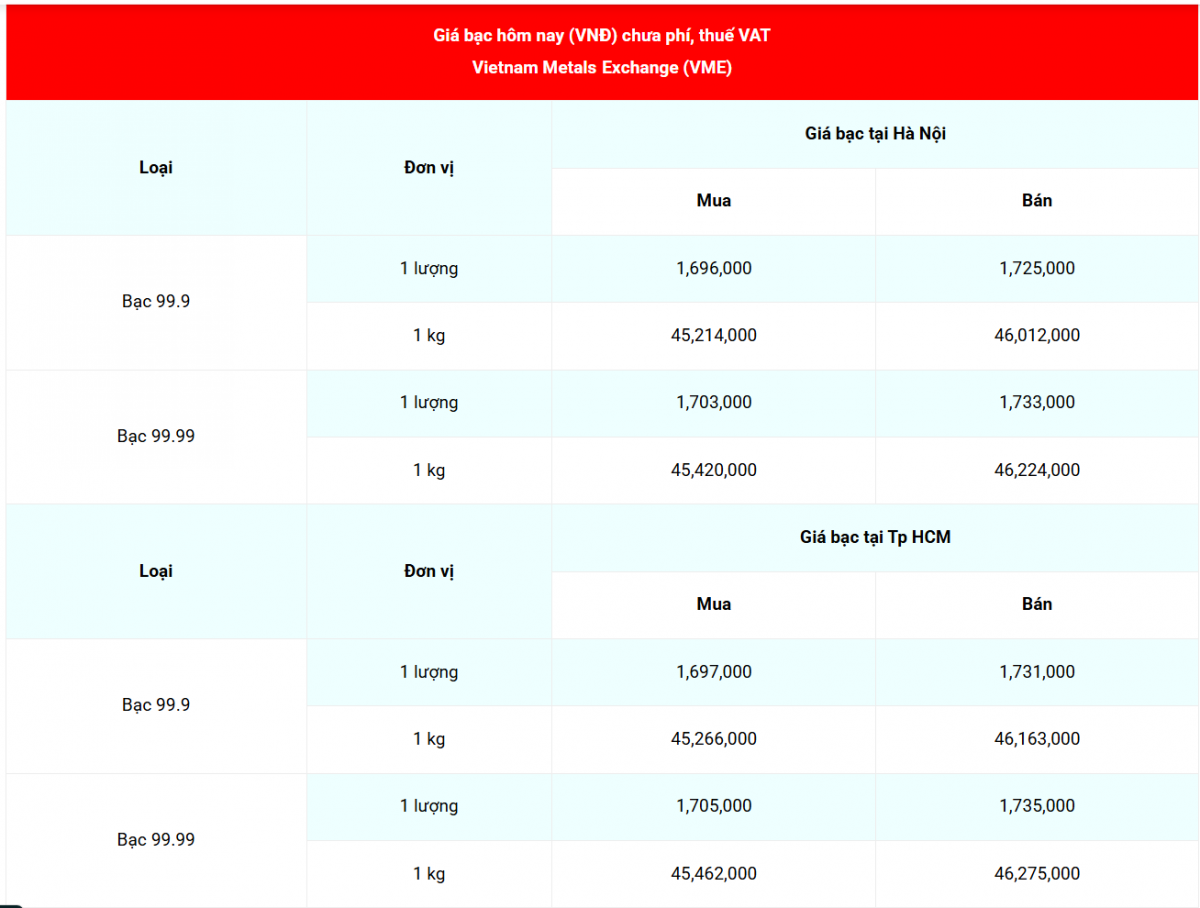This screenshot has height=908, width=1200.
Task: Click the "Giá bạc hôm nay" title text
Action: coord(601,36)
